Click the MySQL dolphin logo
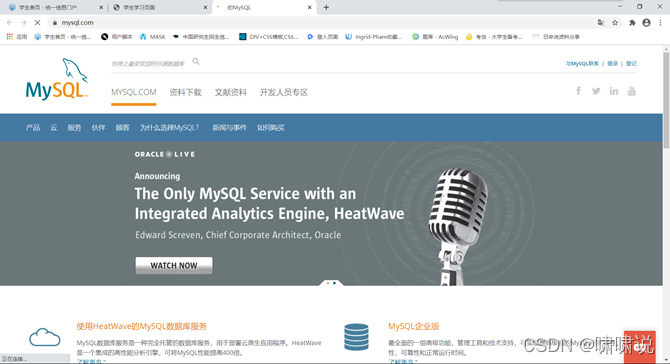The width and height of the screenshot is (670, 364). tap(57, 79)
